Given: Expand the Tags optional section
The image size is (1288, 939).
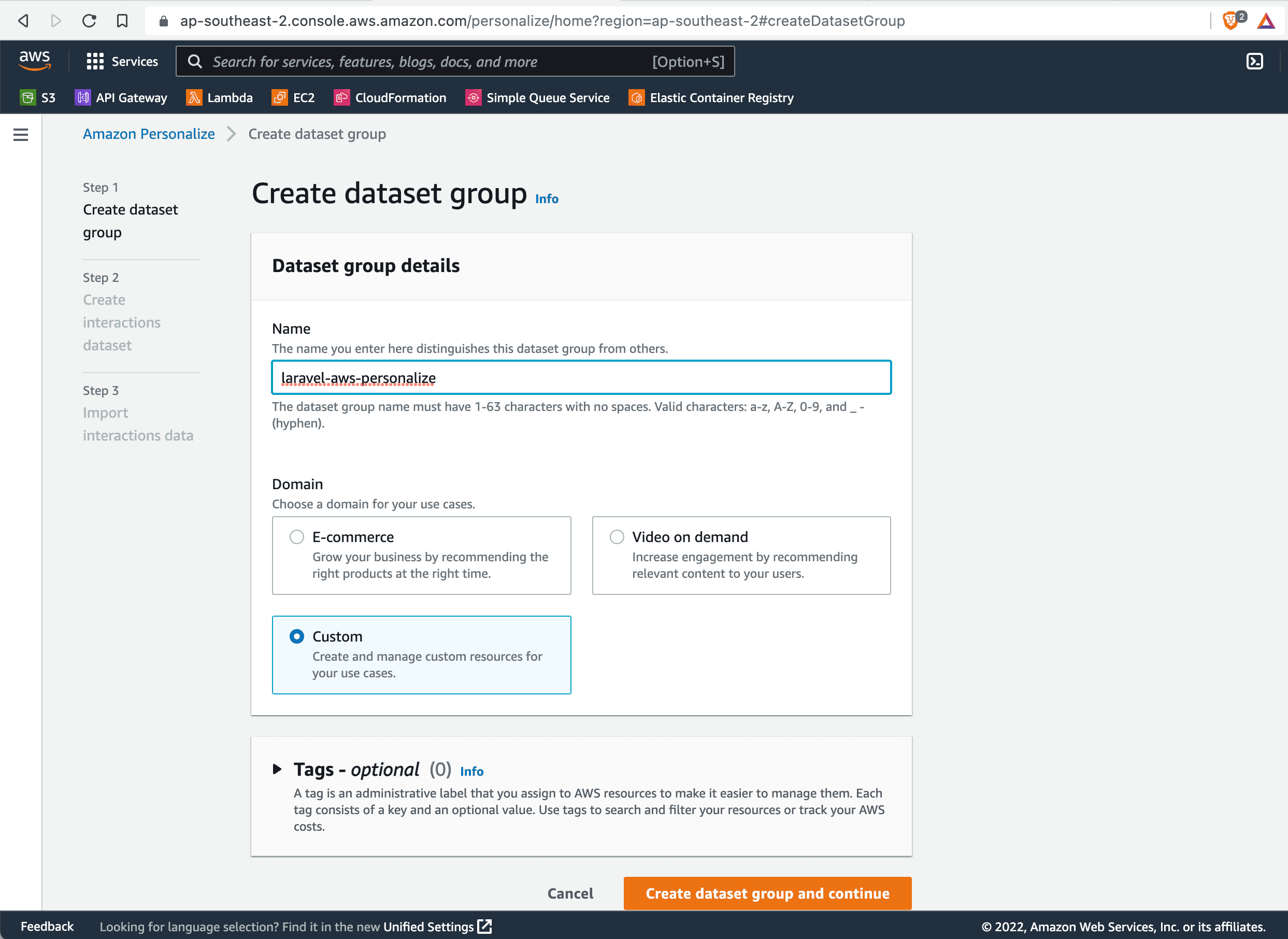Looking at the screenshot, I should [x=277, y=769].
